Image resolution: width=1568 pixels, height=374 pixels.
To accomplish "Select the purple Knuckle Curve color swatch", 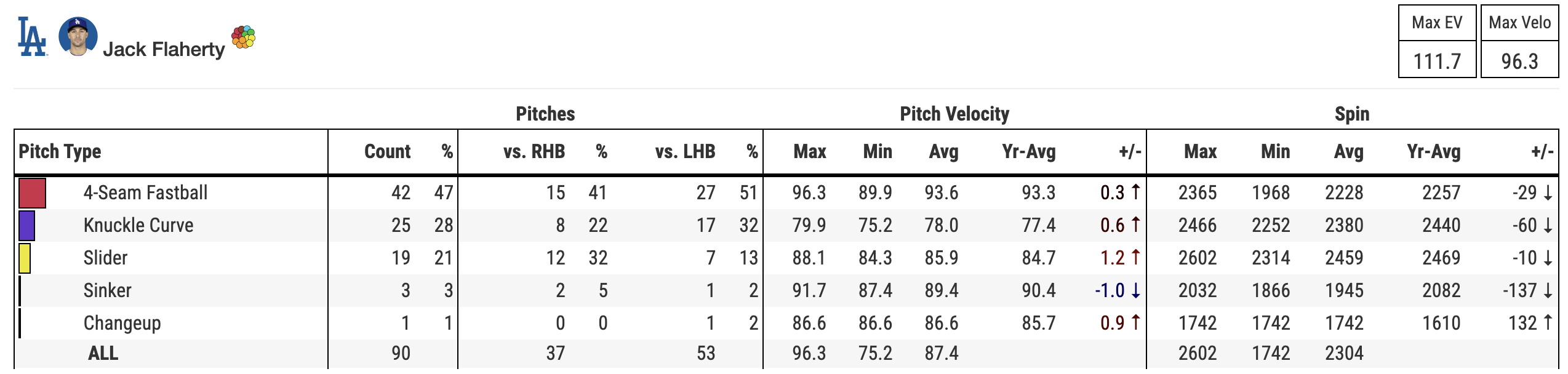I will 27,225.
